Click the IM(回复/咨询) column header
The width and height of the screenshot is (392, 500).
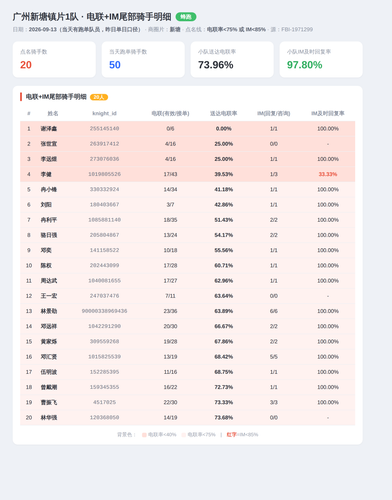tap(273, 113)
